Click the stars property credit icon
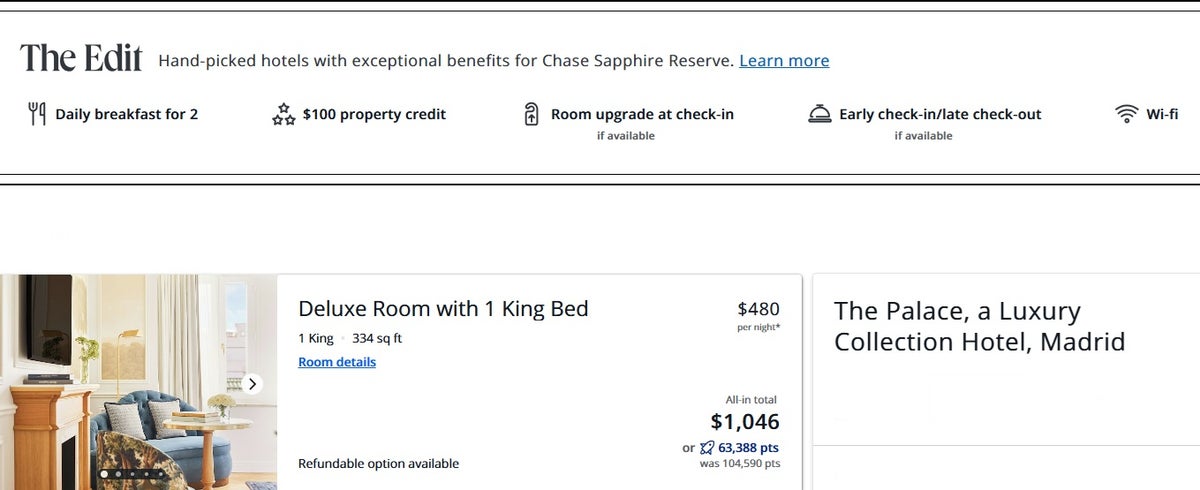 [x=283, y=114]
